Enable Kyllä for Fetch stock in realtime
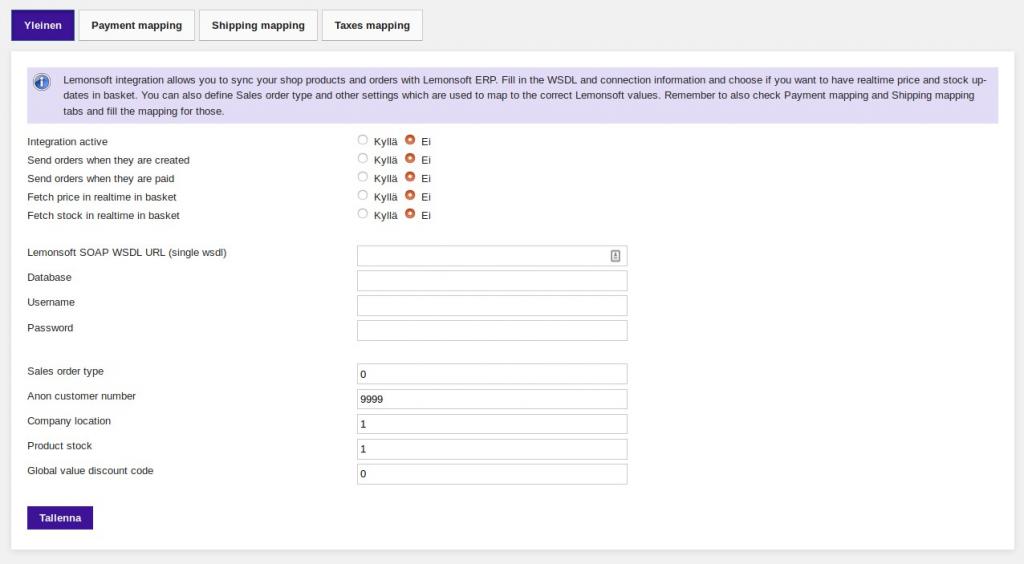 tap(362, 213)
